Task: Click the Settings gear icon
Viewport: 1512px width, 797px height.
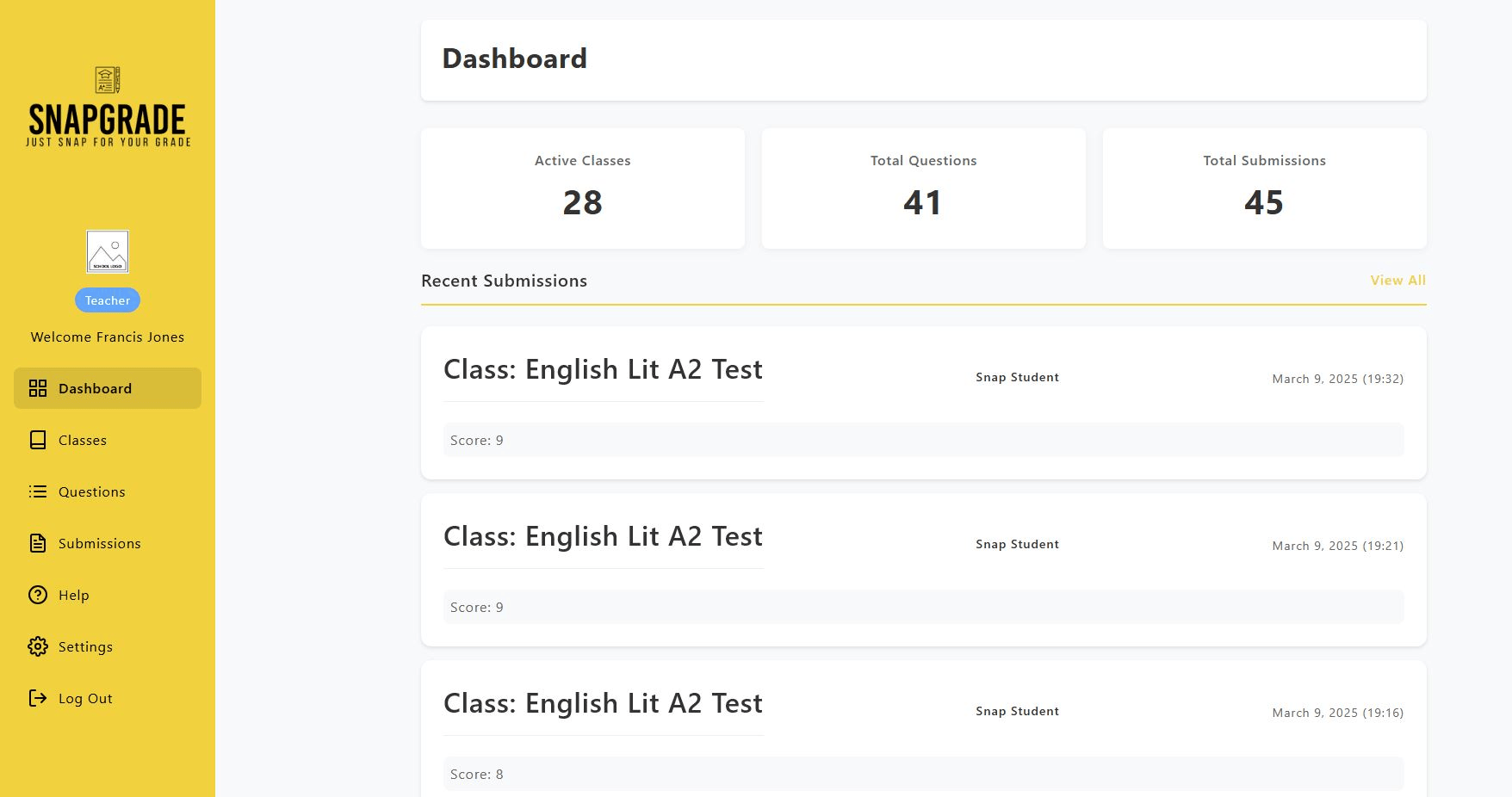Action: pyautogui.click(x=38, y=646)
